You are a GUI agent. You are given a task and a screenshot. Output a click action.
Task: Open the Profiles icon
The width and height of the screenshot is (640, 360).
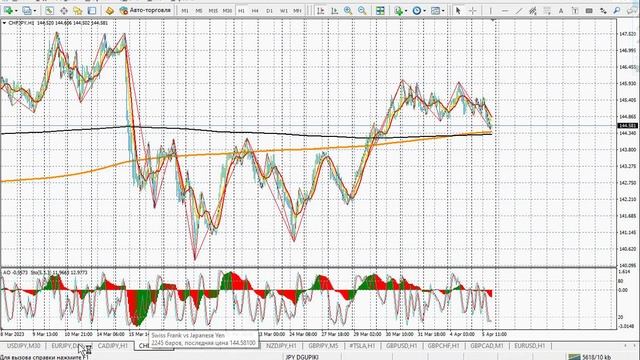click(x=27, y=11)
